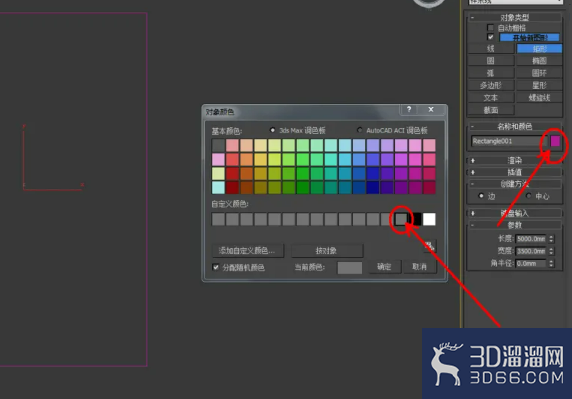
Task: Click the 当前颜色: label
Action: (x=310, y=267)
